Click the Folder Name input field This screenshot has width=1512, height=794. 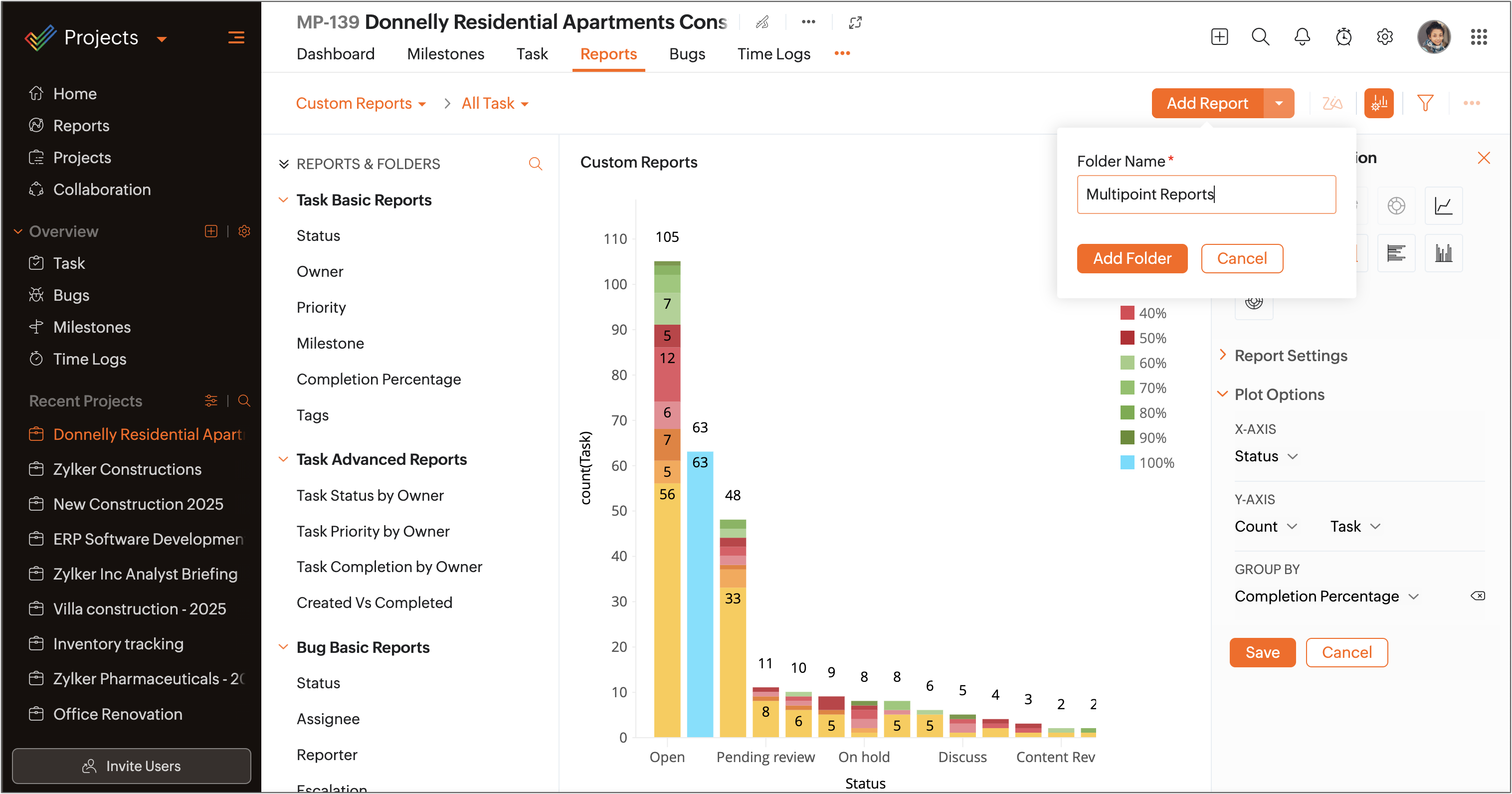click(1206, 194)
